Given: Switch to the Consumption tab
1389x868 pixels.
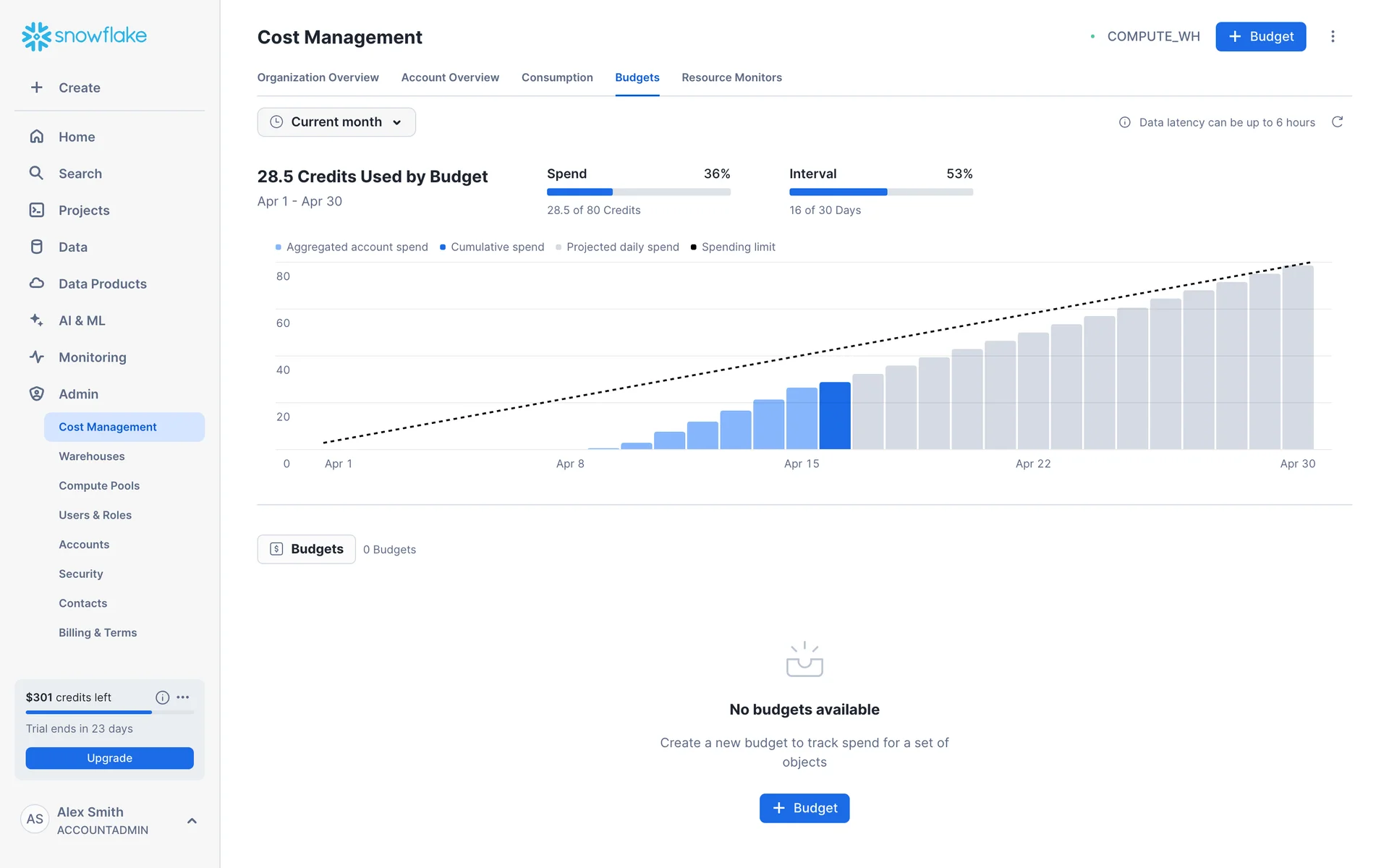Looking at the screenshot, I should click(556, 77).
